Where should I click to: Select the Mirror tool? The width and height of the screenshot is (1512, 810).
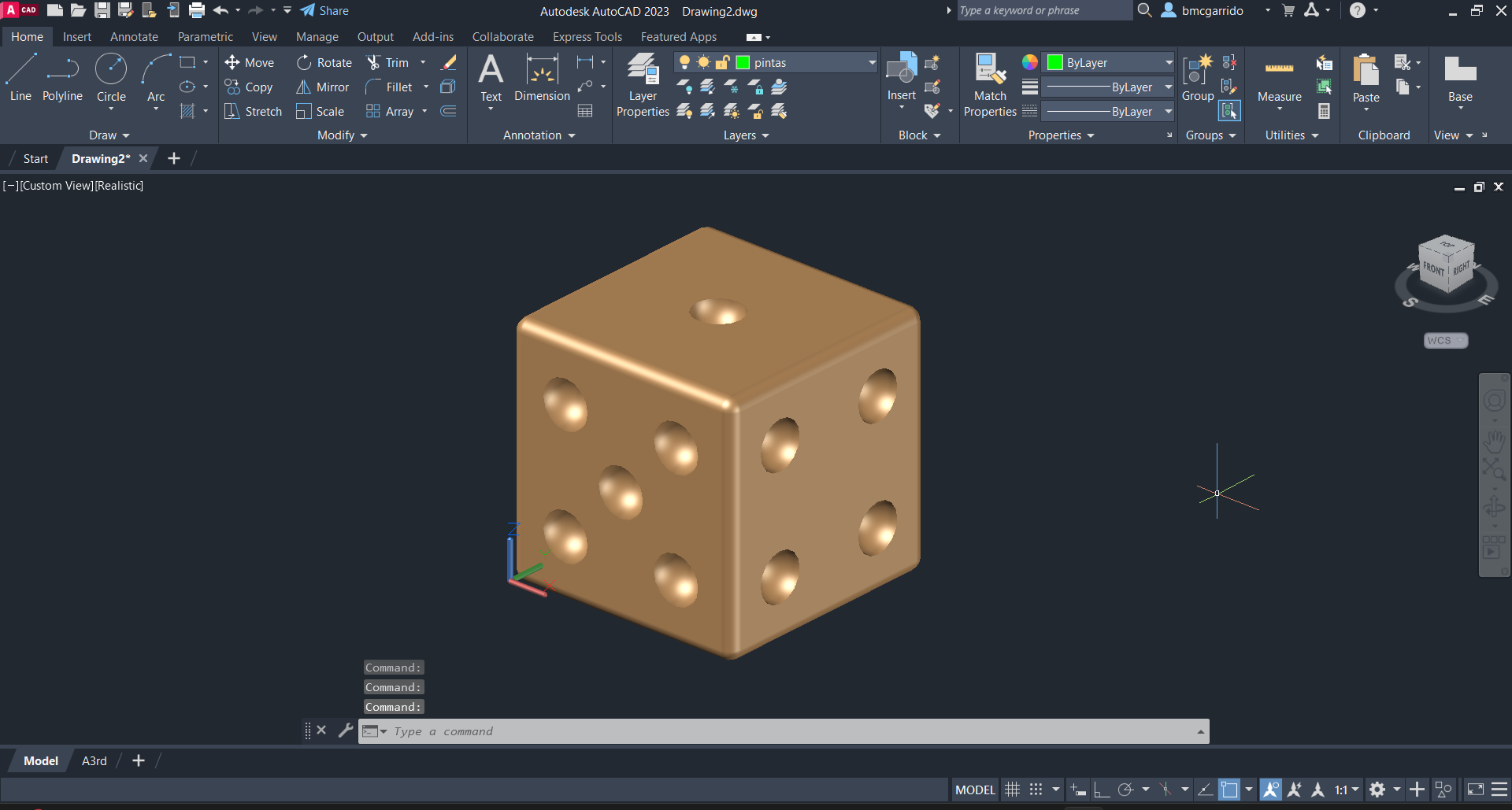coord(322,87)
